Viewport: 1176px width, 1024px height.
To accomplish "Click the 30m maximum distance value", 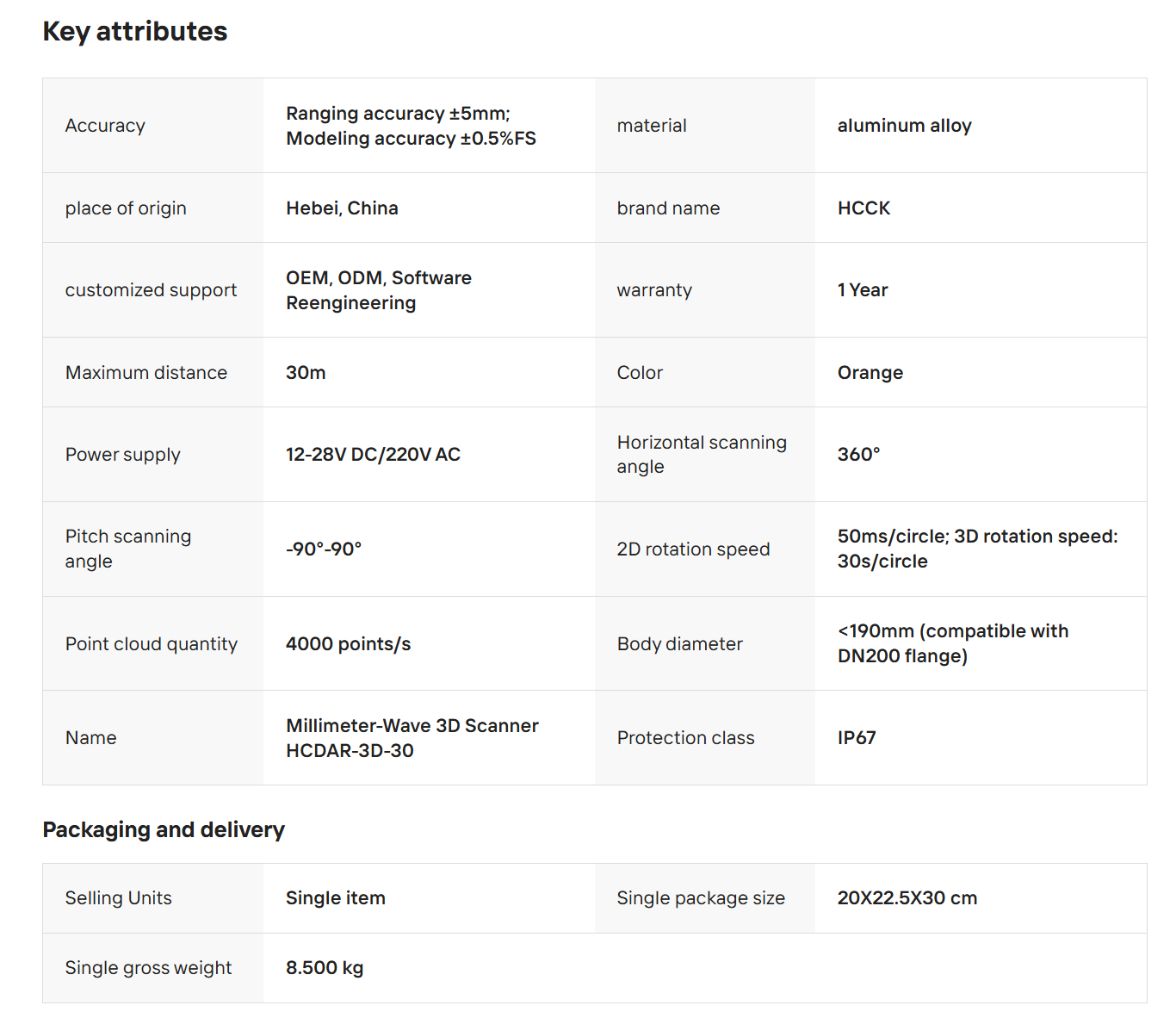I will [306, 372].
